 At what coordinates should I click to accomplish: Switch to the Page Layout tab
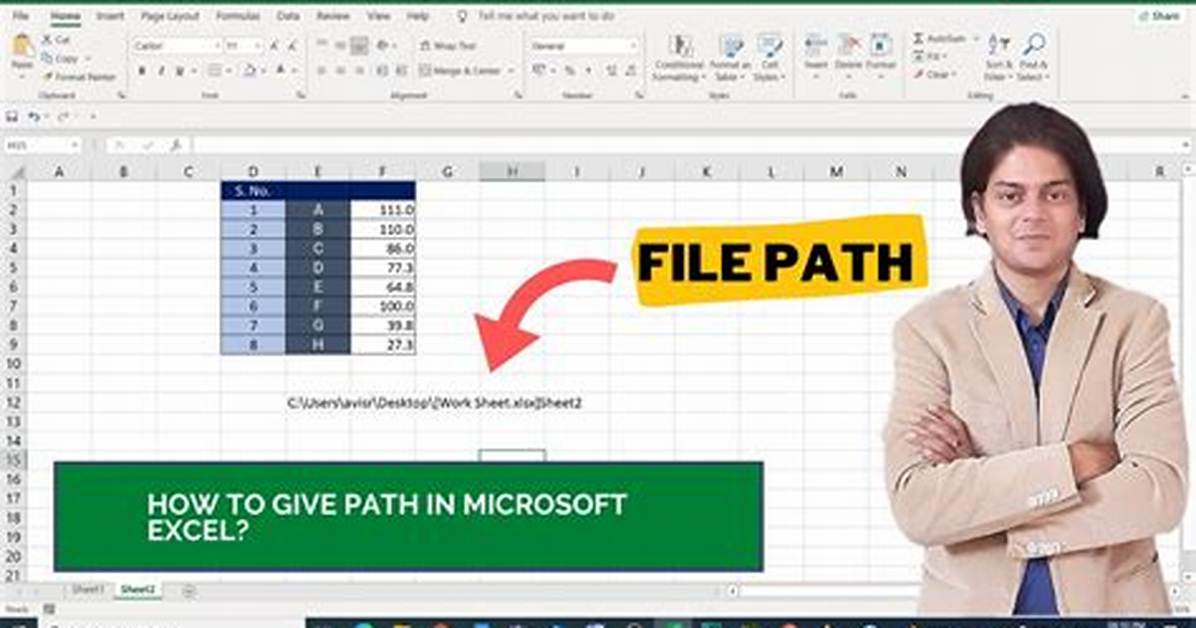pos(169,16)
